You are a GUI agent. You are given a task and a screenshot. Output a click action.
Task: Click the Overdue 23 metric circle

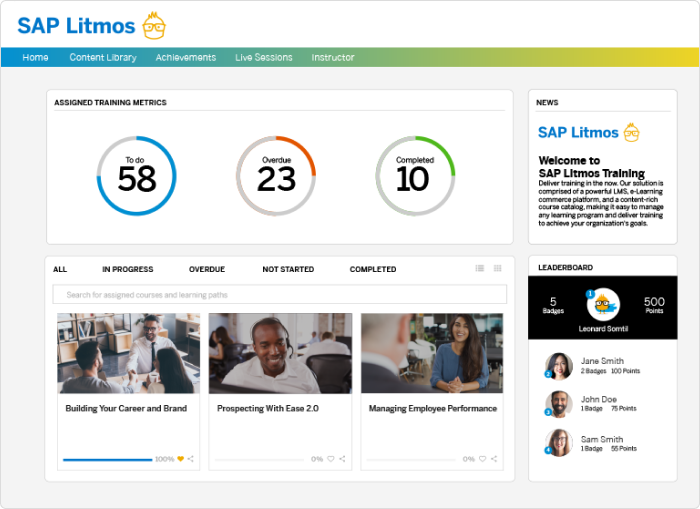click(276, 176)
